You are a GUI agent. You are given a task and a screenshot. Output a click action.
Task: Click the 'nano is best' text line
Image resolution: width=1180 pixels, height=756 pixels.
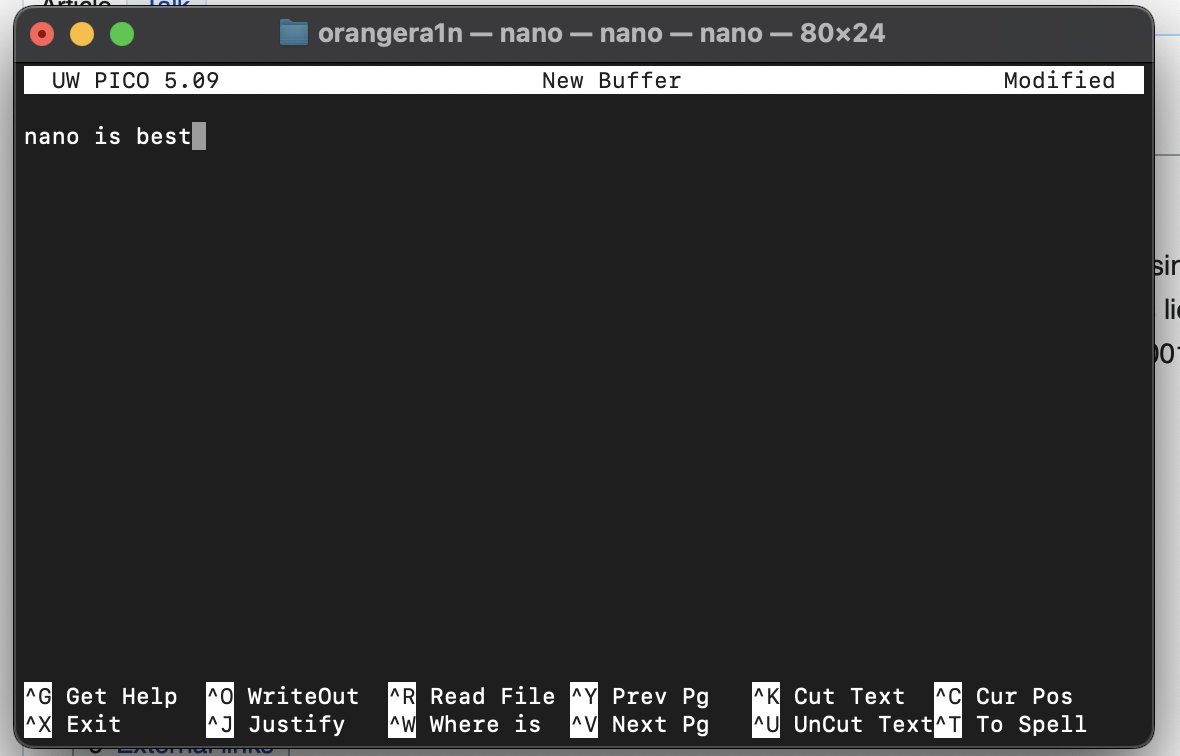(x=108, y=136)
